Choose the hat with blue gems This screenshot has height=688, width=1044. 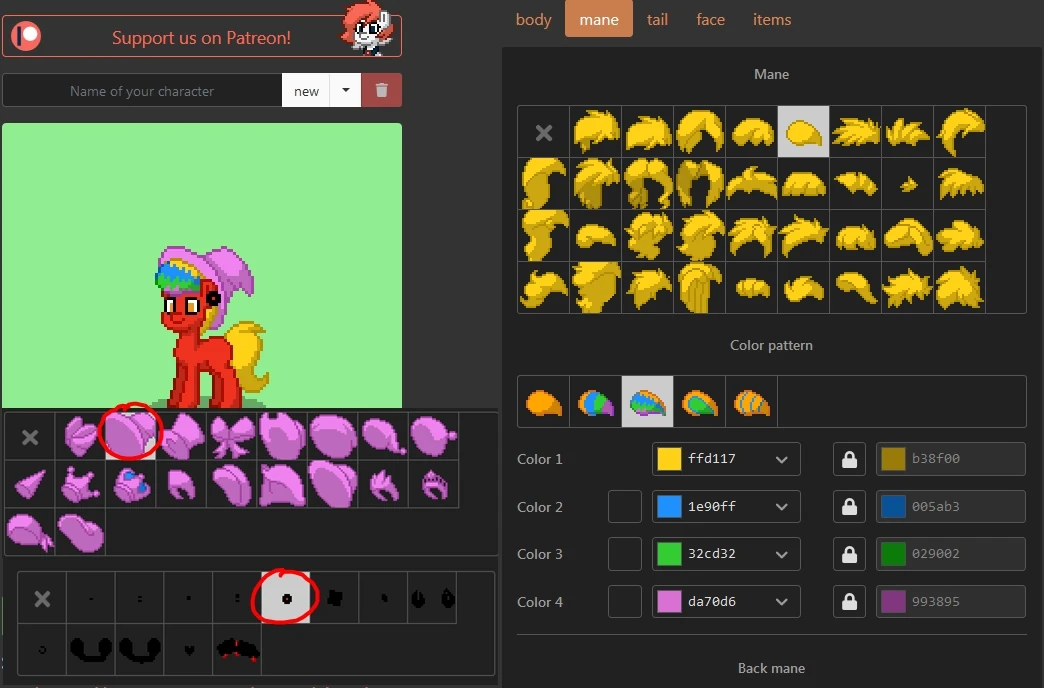130,484
